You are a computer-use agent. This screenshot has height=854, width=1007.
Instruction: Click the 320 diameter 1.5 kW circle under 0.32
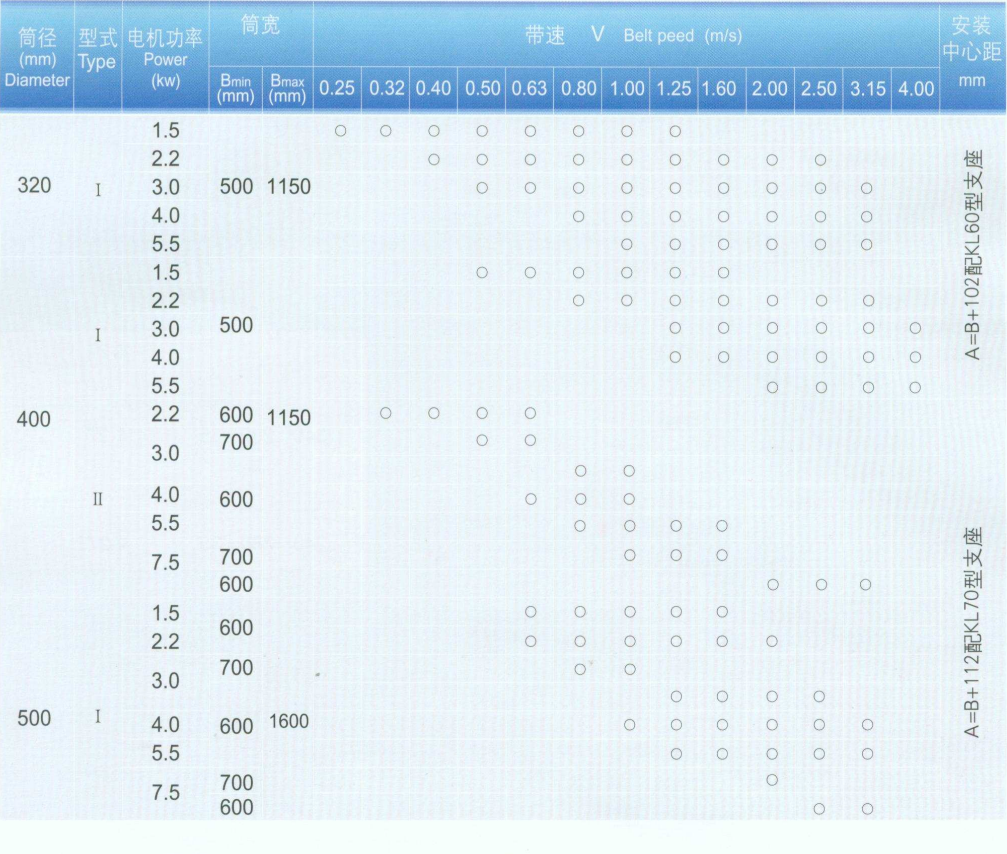385,131
